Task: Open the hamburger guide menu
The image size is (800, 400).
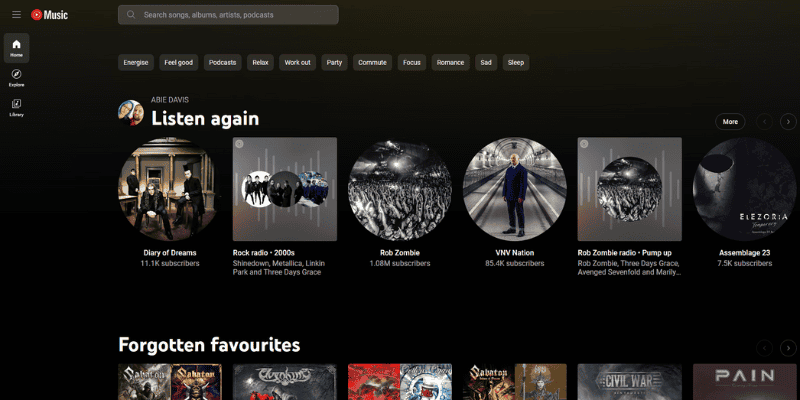Action: click(16, 15)
